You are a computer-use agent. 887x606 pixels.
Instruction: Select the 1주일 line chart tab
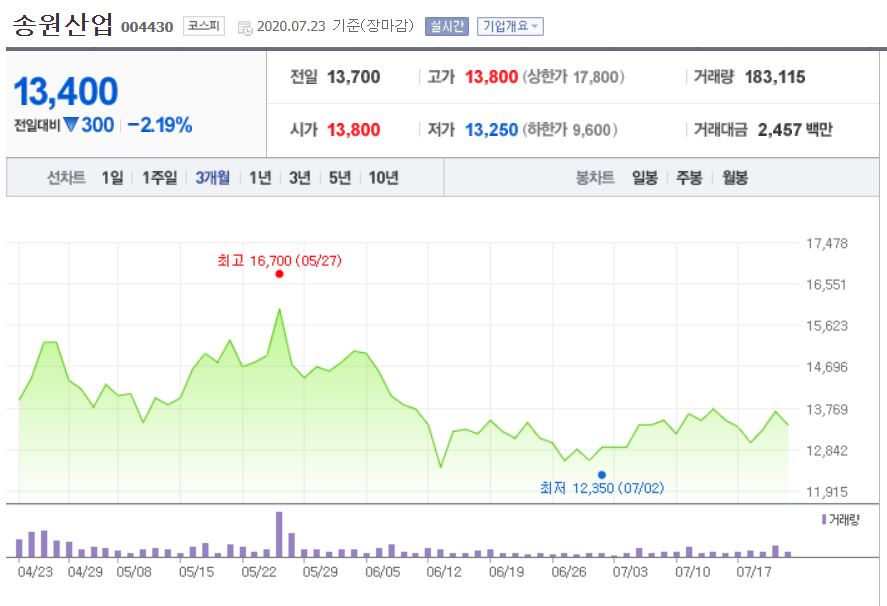pos(160,178)
